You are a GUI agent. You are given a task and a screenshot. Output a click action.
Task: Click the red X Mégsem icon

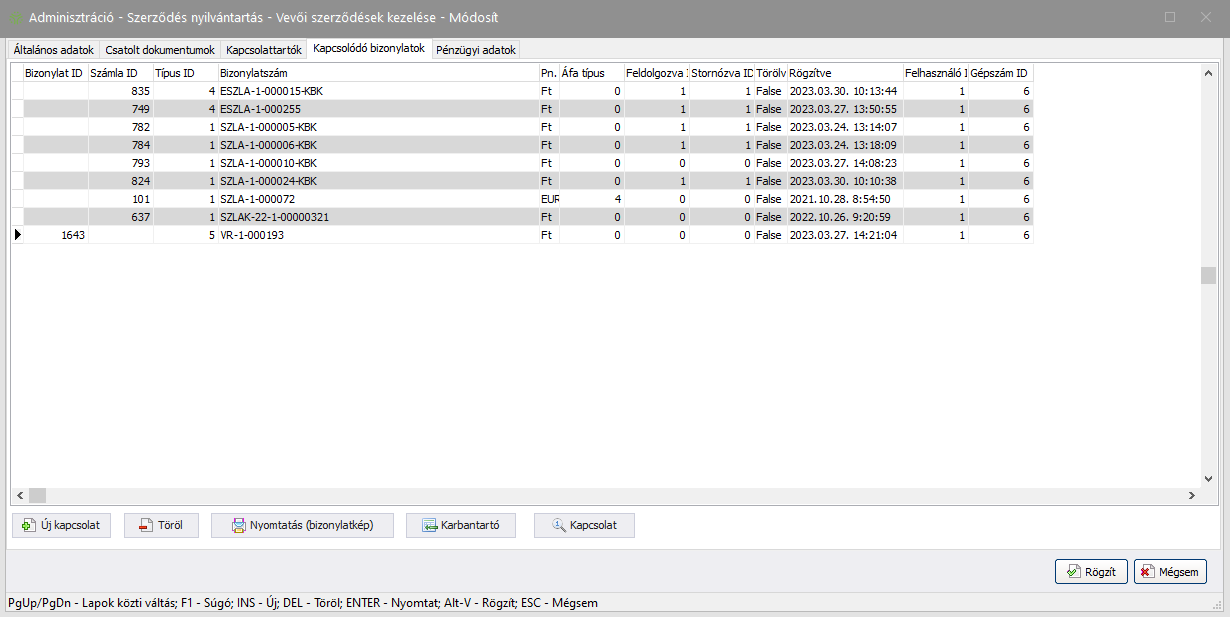[1148, 571]
